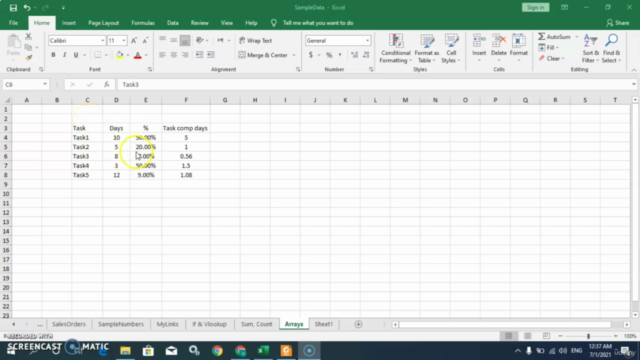Viewport: 640px width, 360px height.
Task: Decrease the decimal places
Action: click(366, 55)
